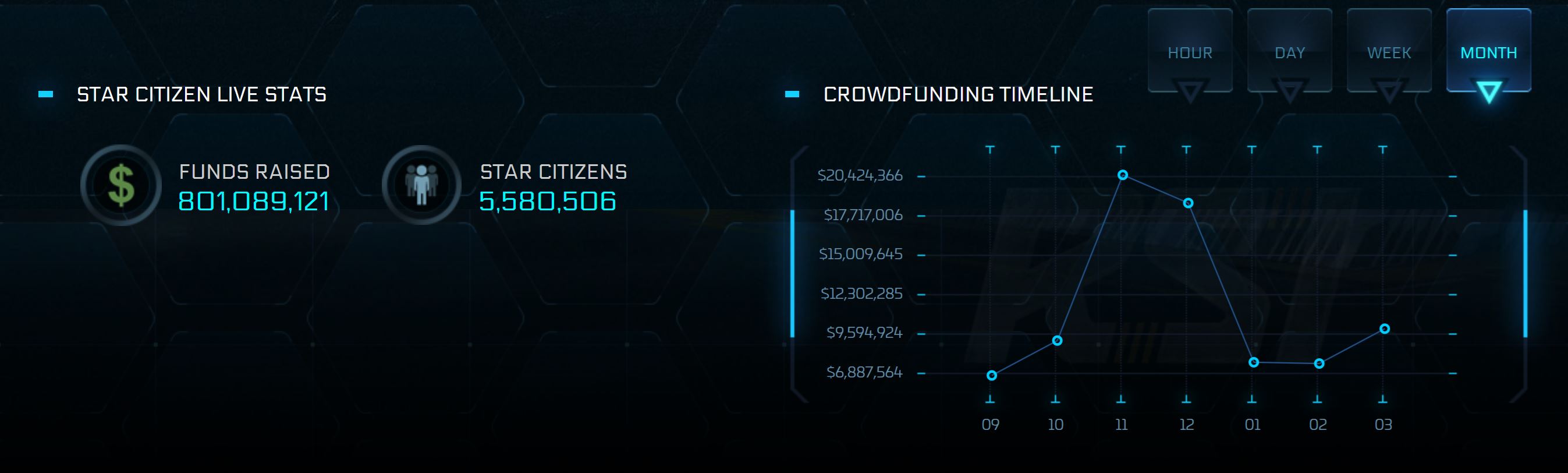The width and height of the screenshot is (1568, 473).
Task: Click the month 03 data point
Action: pyautogui.click(x=1385, y=329)
